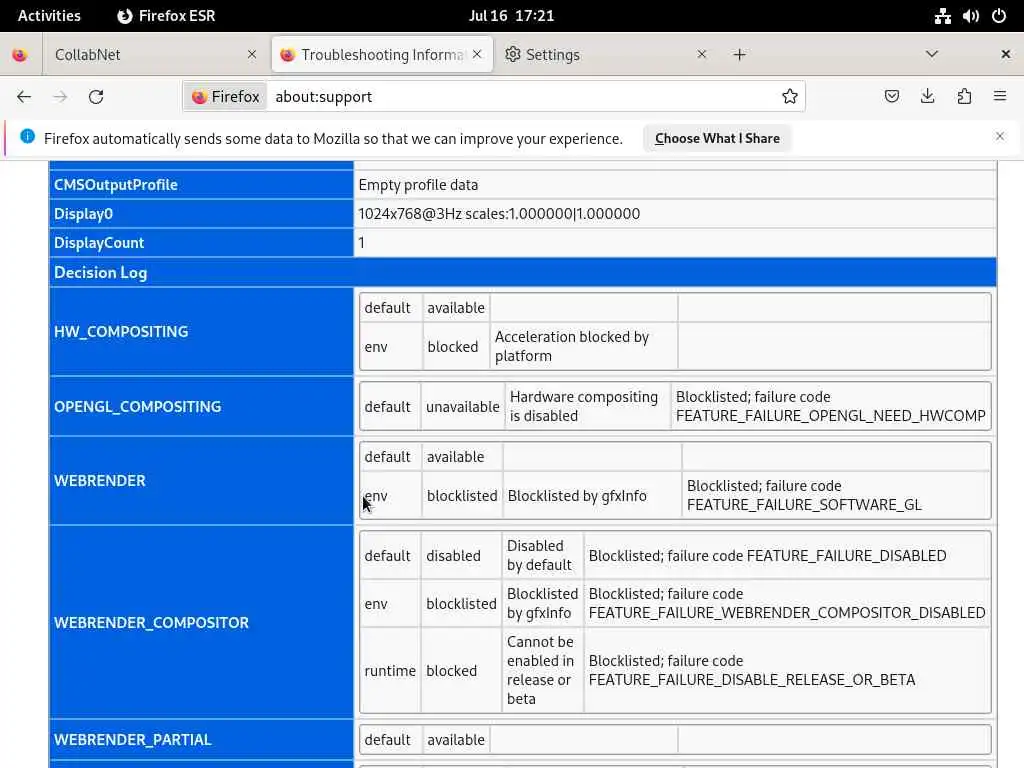Click FEATURE_FAILURE_DISABLED failure code text
Image resolution: width=1024 pixels, height=768 pixels.
[x=846, y=556]
